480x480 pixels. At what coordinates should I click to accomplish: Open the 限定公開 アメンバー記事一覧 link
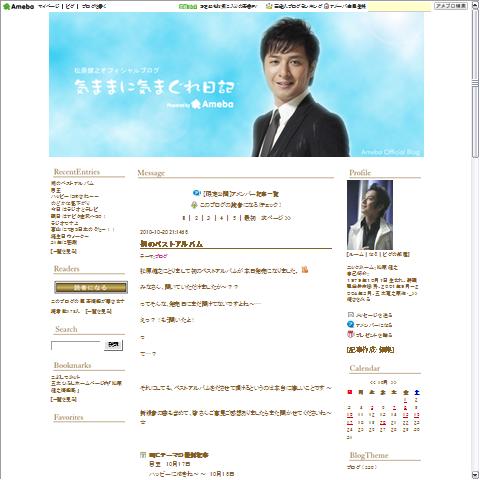coord(241,194)
